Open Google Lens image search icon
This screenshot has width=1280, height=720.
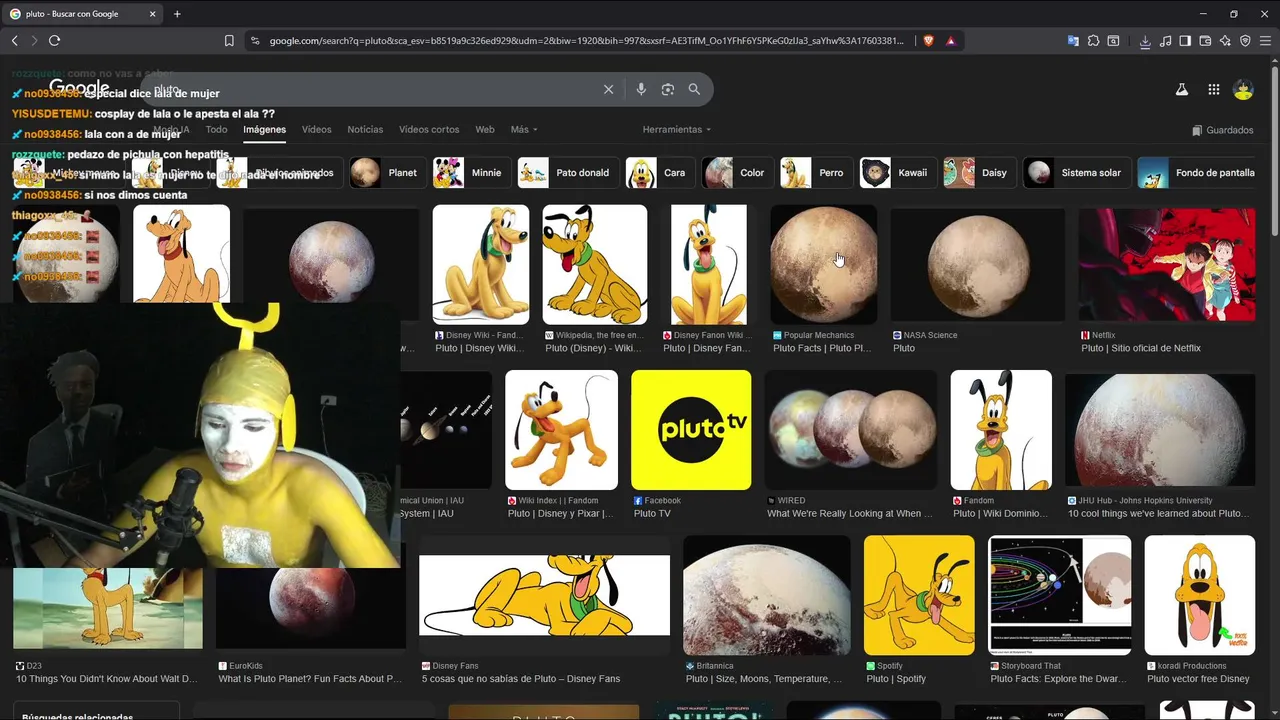tap(668, 89)
